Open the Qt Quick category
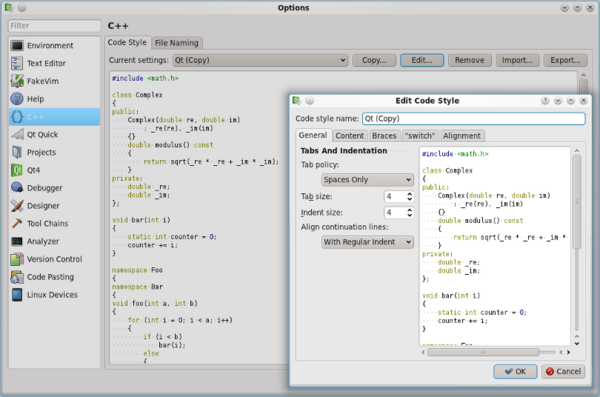The image size is (600, 397). point(54,134)
